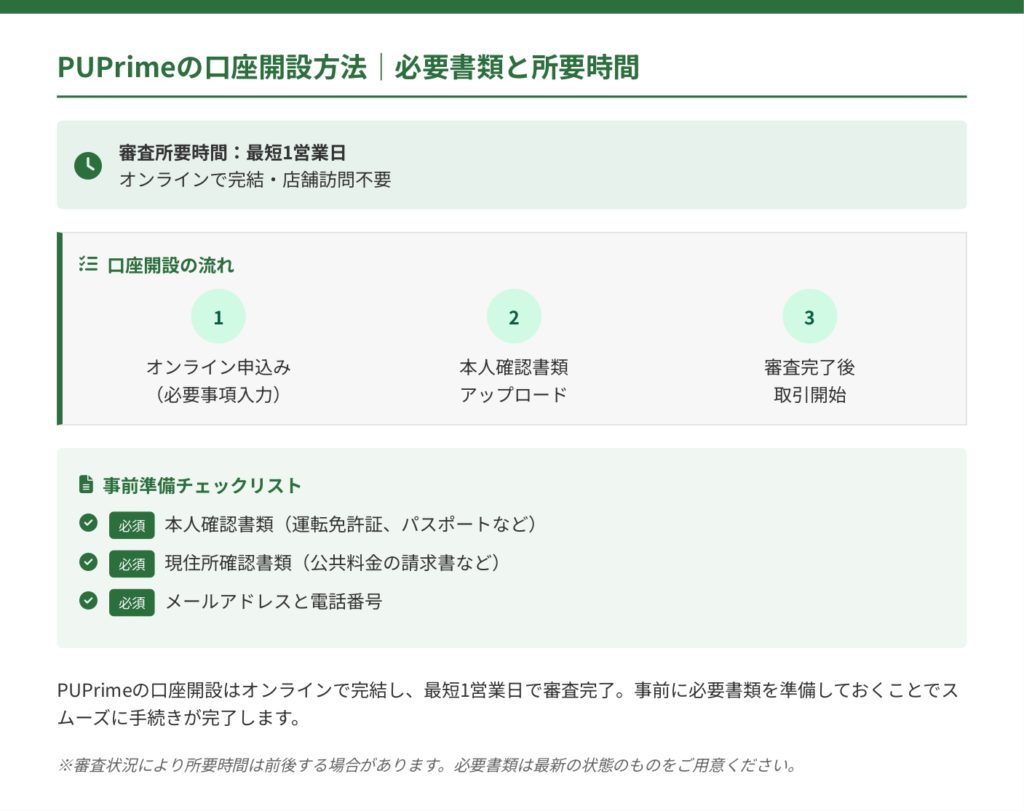Click the 本人確認書類 アップロード step label
The height and width of the screenshot is (811, 1024).
(x=513, y=381)
